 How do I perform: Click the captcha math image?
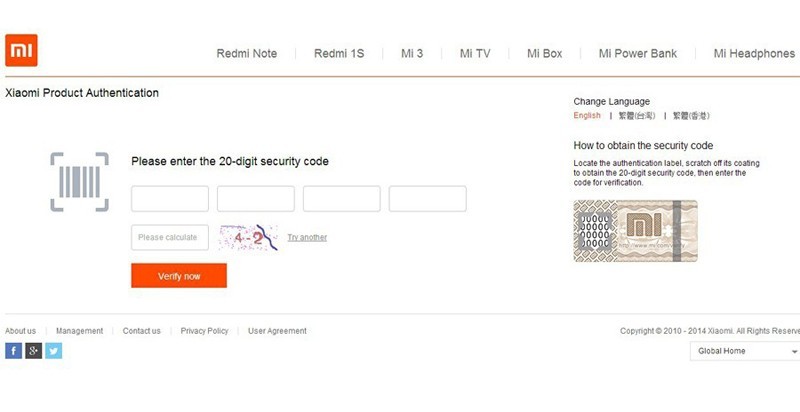247,238
